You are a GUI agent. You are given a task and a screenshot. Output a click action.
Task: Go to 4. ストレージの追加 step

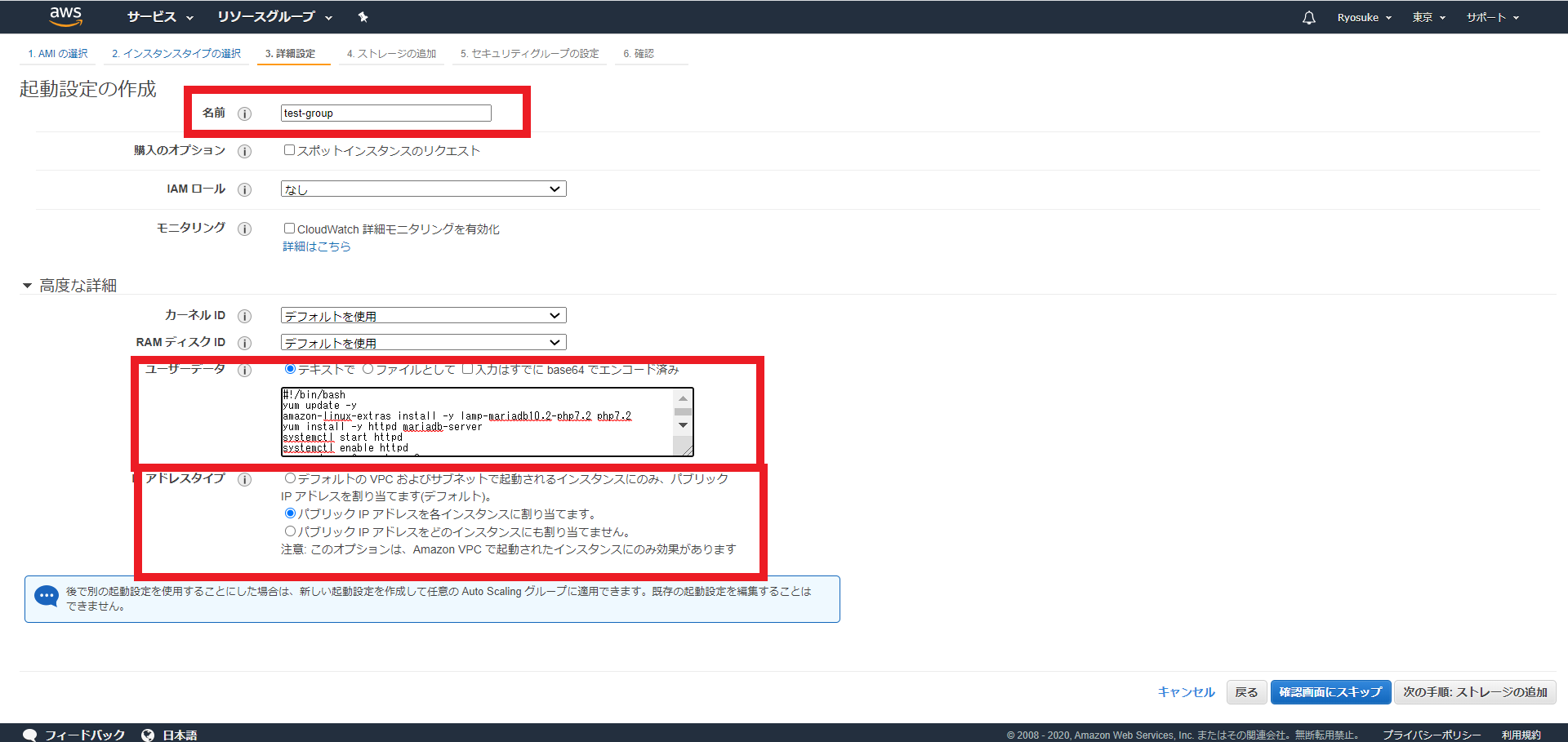[391, 54]
